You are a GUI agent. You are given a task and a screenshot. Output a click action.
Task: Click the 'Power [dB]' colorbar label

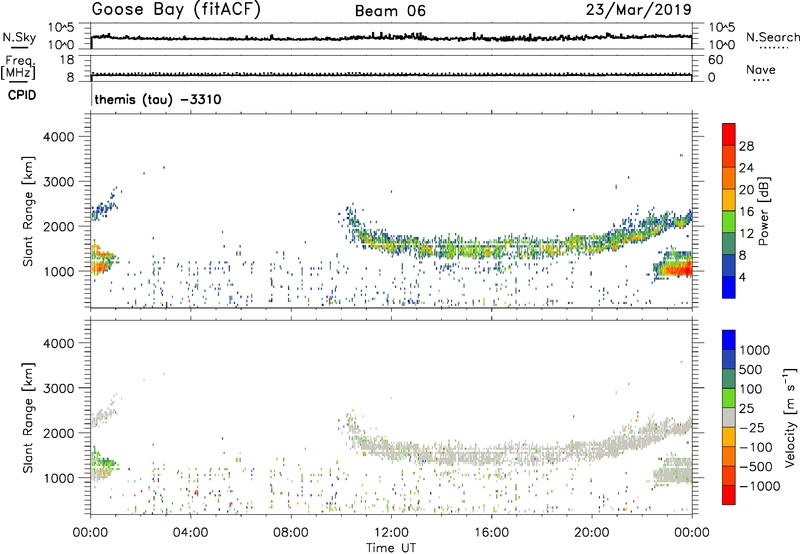pos(764,211)
